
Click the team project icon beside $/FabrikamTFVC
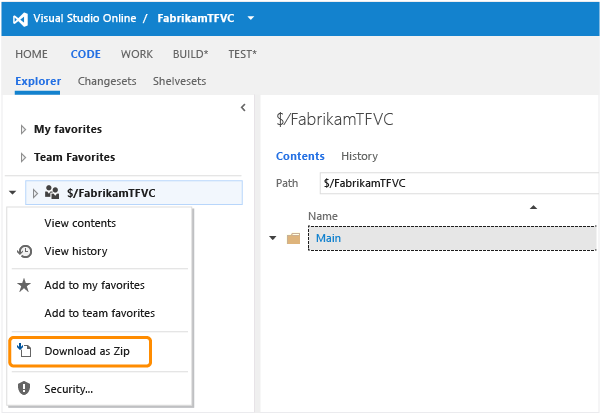52,192
